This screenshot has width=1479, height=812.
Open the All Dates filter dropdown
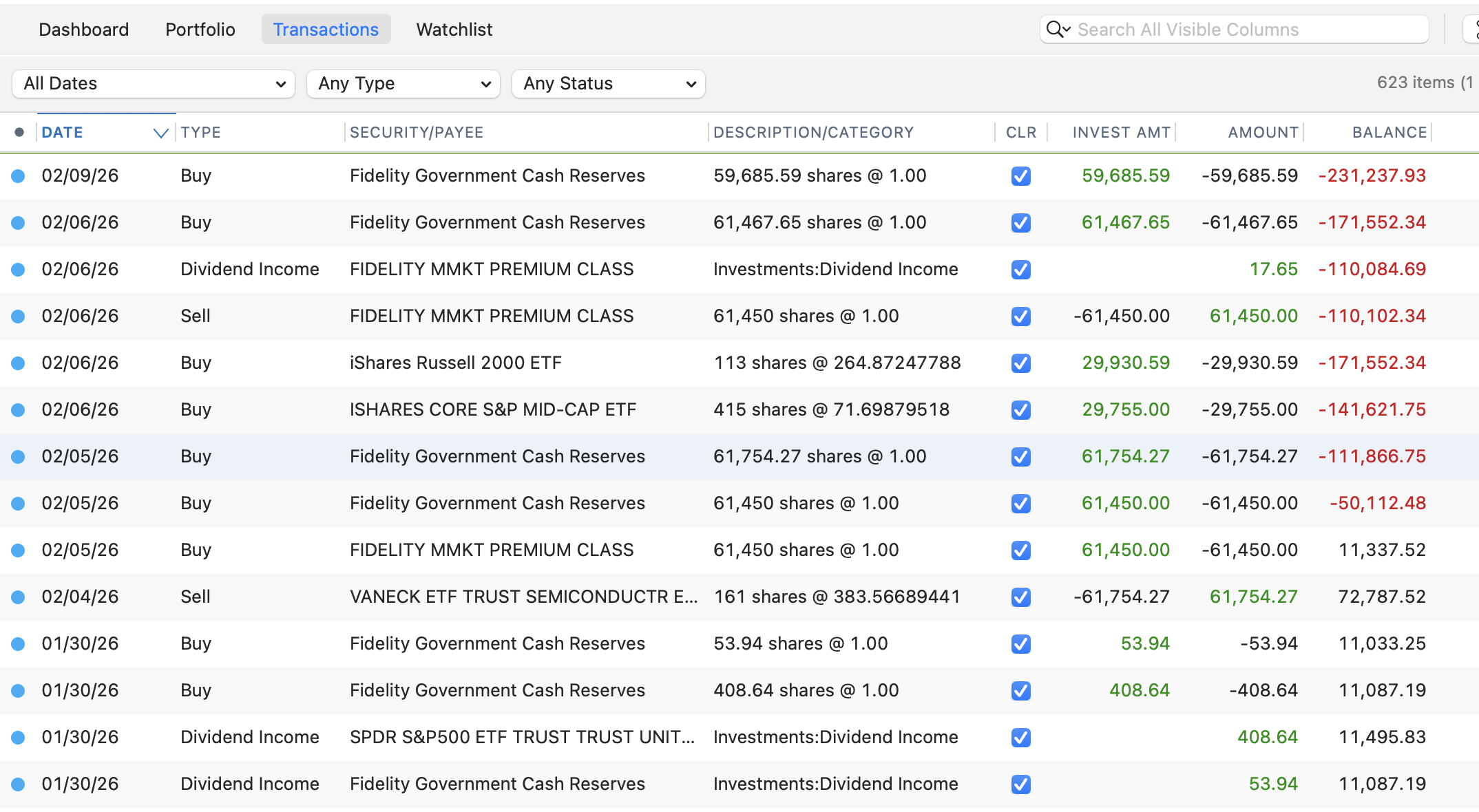(x=153, y=83)
